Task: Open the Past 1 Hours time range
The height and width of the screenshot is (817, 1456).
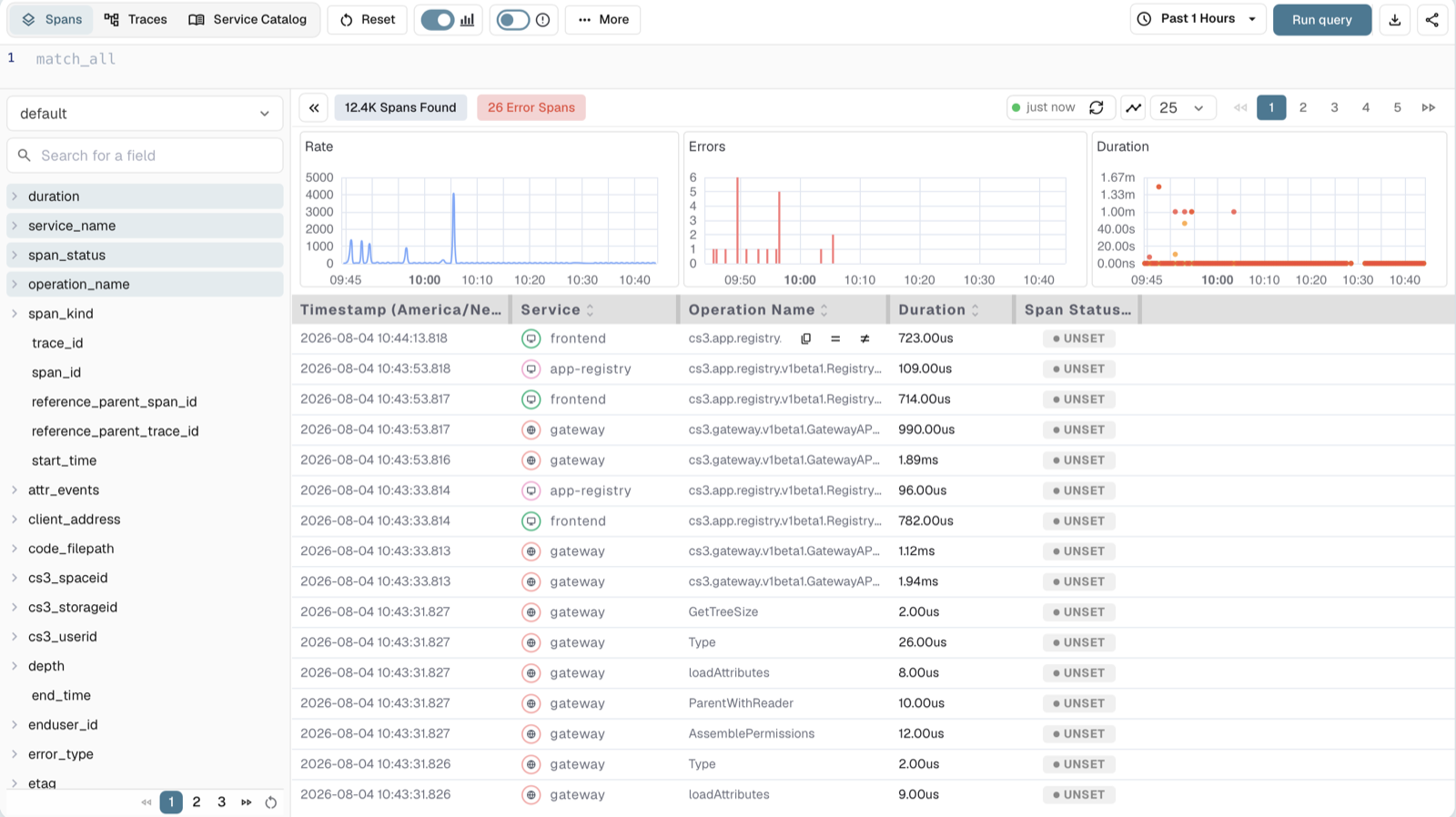Action: pos(1198,19)
